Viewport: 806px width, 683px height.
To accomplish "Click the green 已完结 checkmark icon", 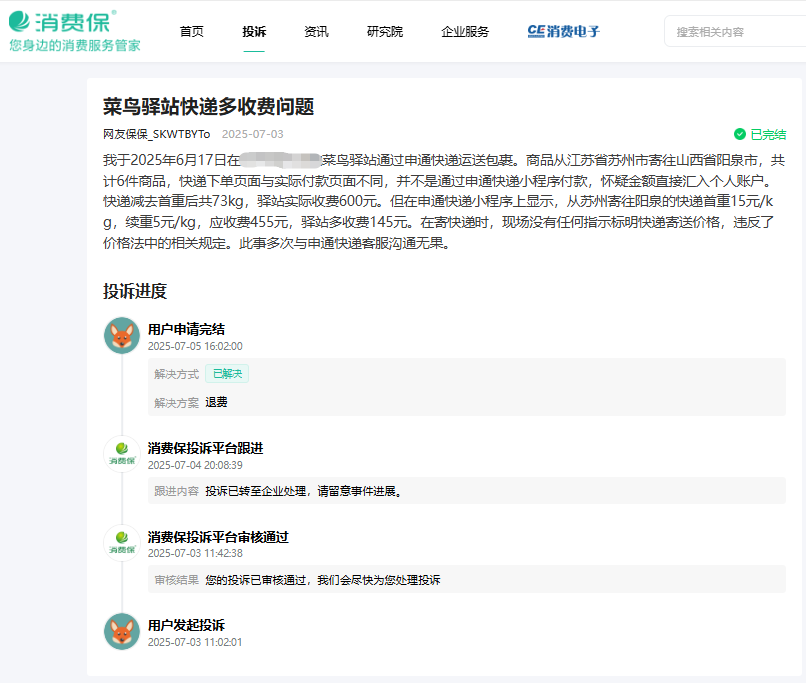I will tap(740, 134).
